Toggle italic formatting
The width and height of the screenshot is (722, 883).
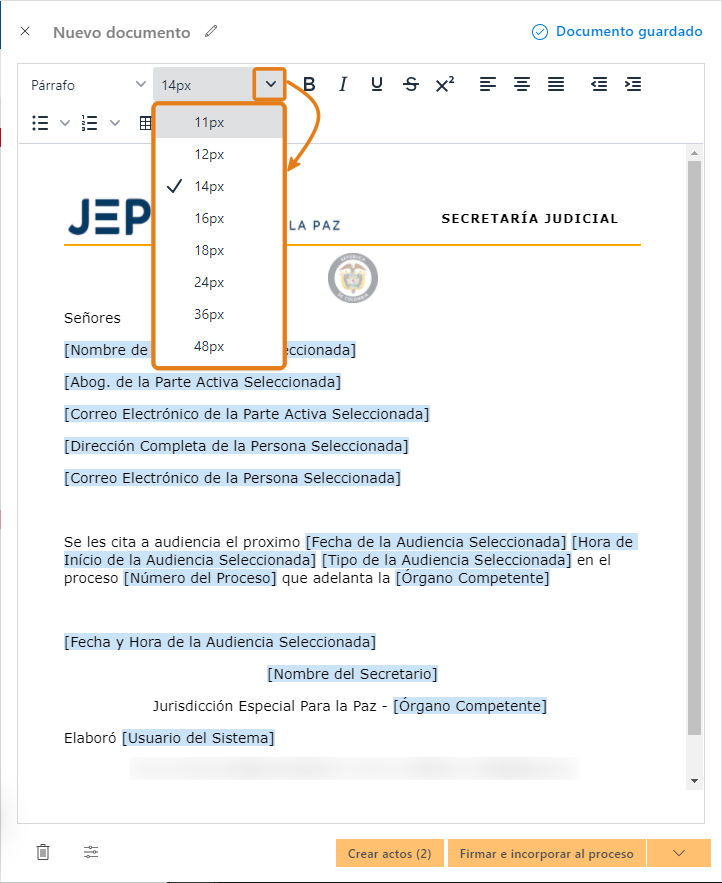(342, 84)
